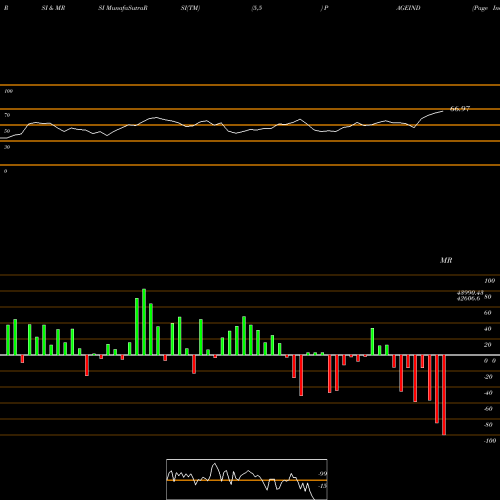
Task: Click the RSI axis label 0
Action: coord(5,171)
